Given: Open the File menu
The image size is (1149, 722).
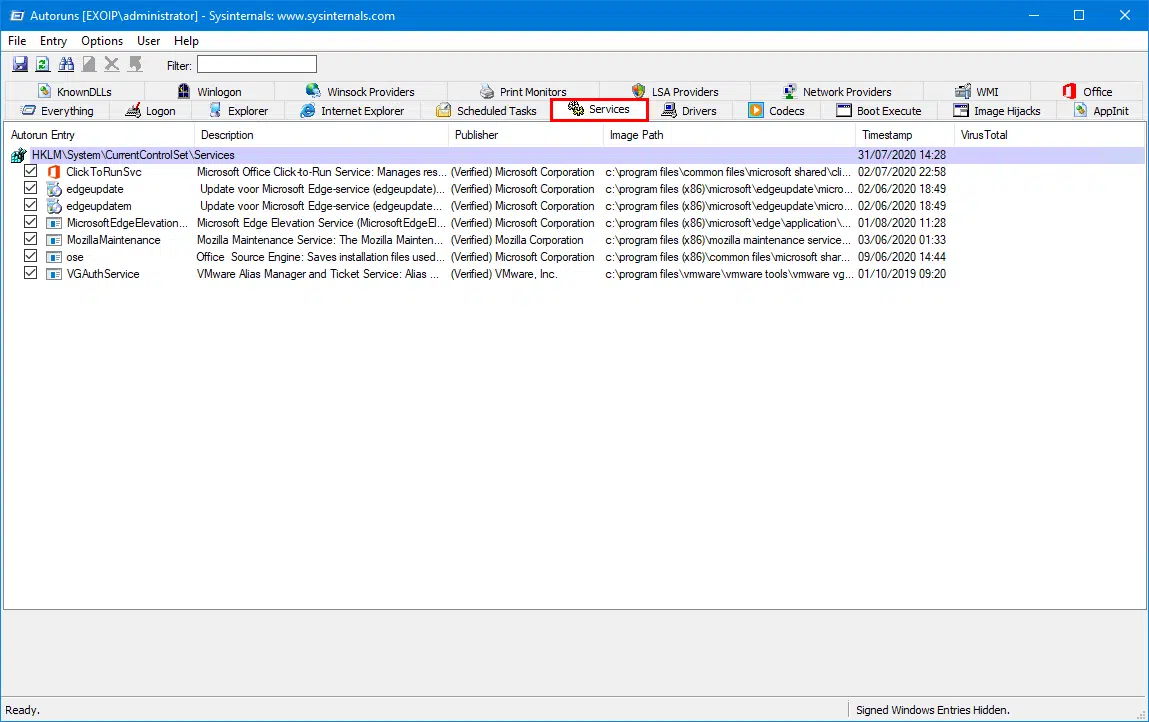Looking at the screenshot, I should 17,41.
